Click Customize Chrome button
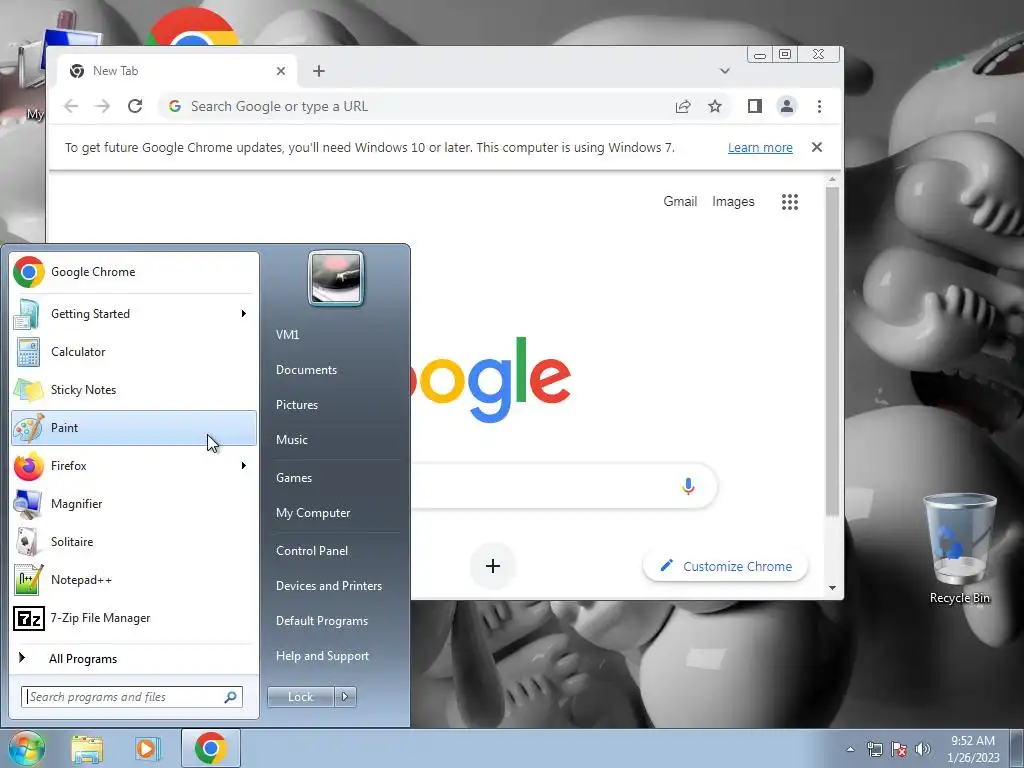This screenshot has height=768, width=1024. 726,566
